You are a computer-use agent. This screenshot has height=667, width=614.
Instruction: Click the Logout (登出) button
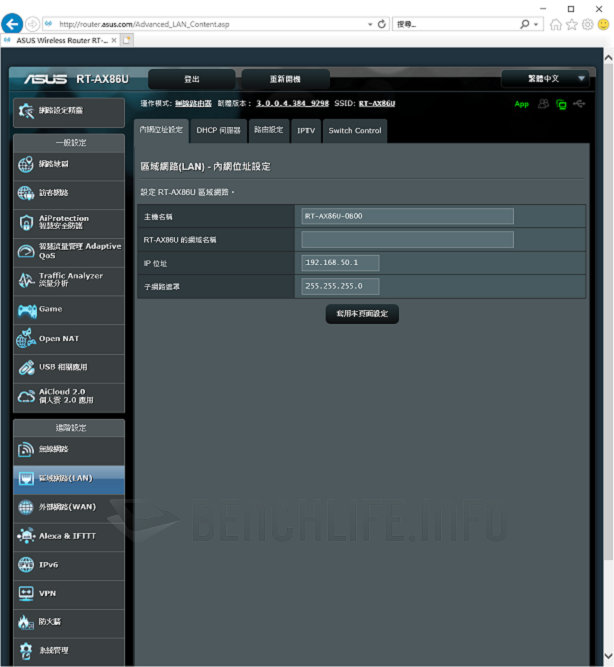[191, 79]
